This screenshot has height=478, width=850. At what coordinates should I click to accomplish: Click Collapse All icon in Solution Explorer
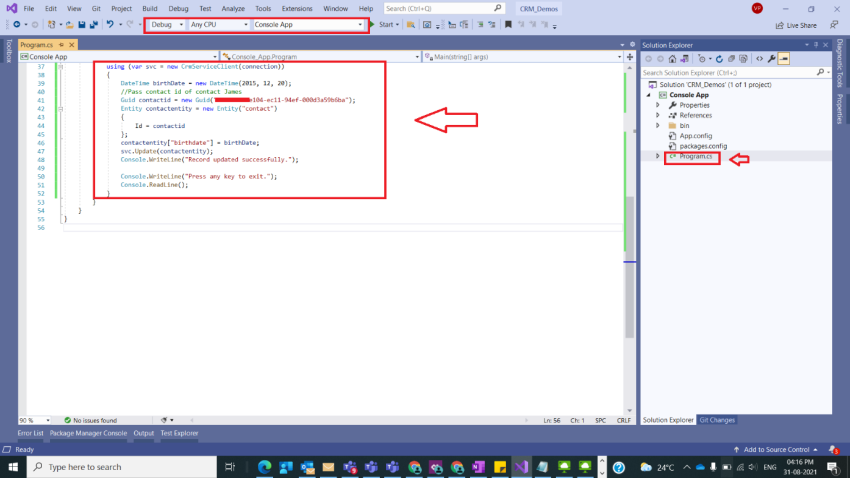click(x=731, y=59)
